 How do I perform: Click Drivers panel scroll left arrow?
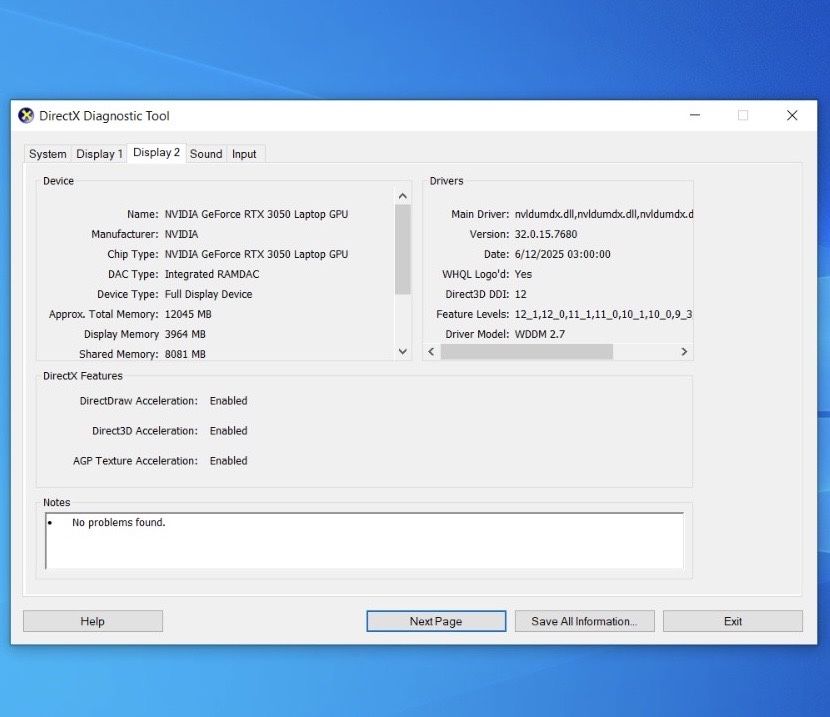click(x=431, y=351)
